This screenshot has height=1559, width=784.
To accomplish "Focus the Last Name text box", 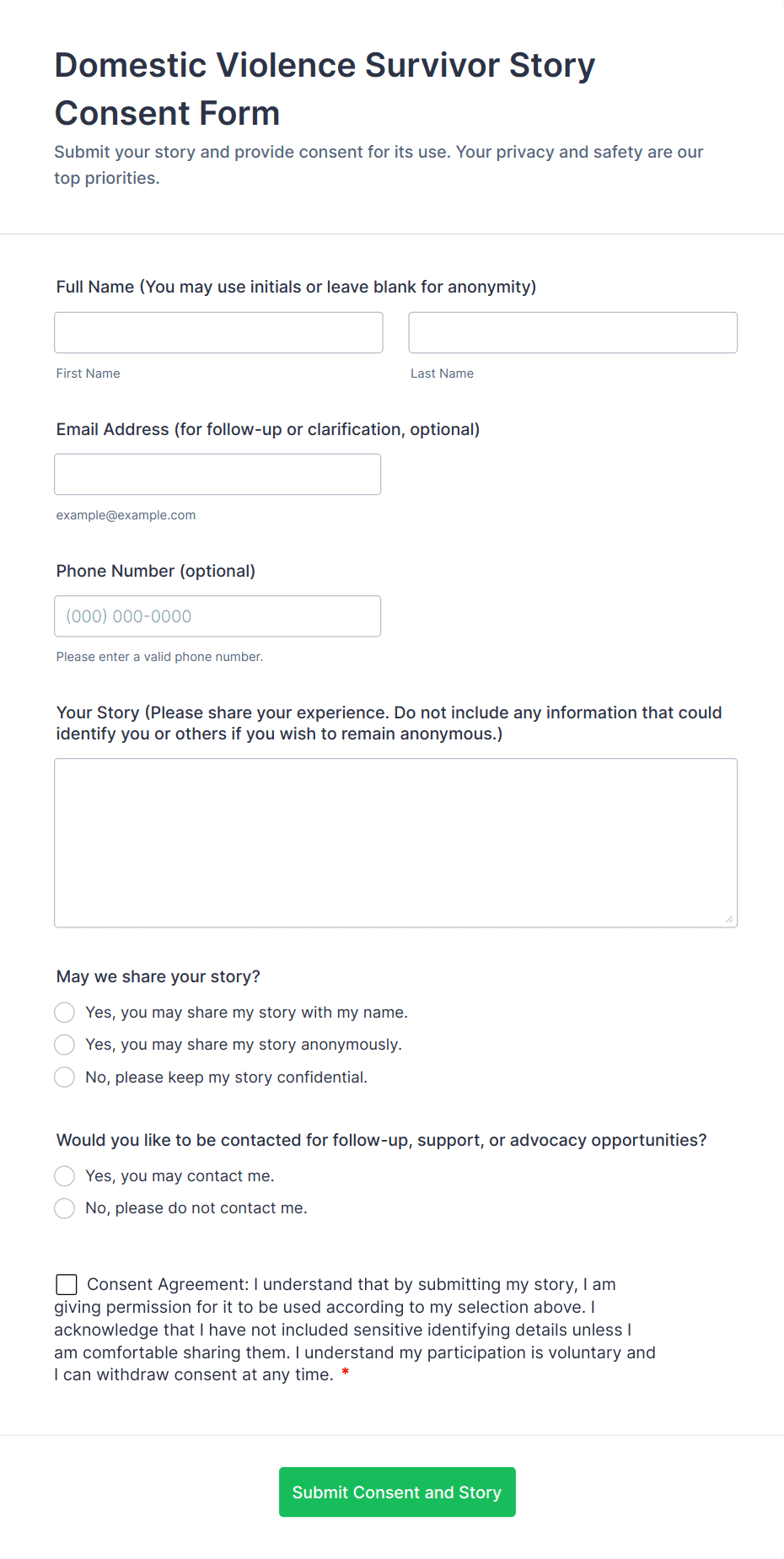I will pyautogui.click(x=572, y=333).
